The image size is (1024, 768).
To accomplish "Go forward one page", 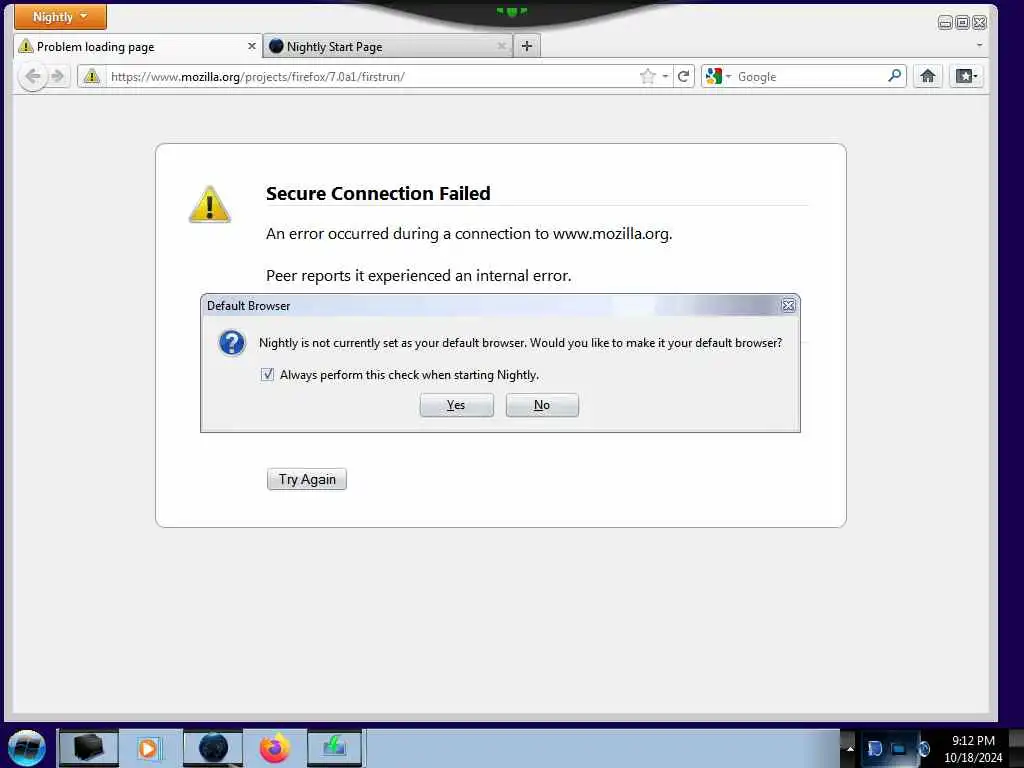I will (58, 76).
